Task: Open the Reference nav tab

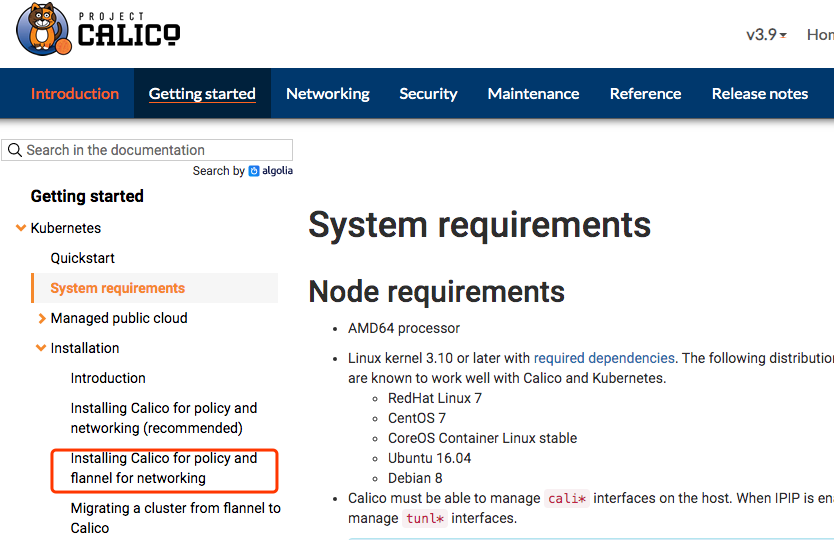Action: [645, 94]
